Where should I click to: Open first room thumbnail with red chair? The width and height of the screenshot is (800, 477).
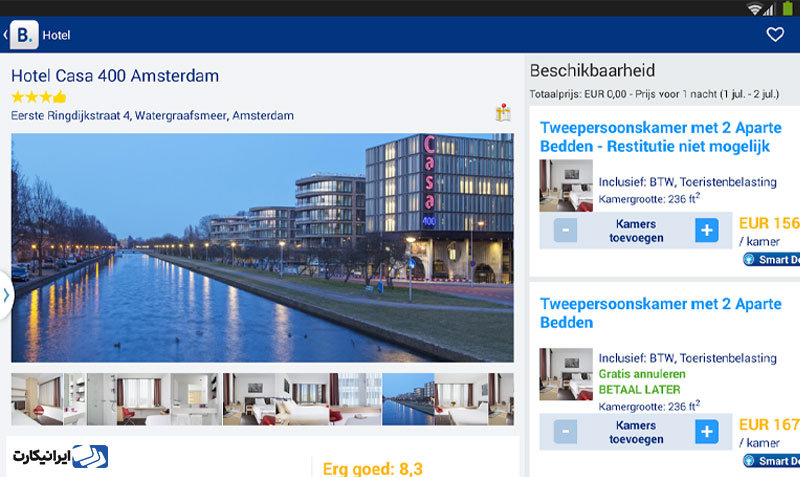[x=37, y=399]
